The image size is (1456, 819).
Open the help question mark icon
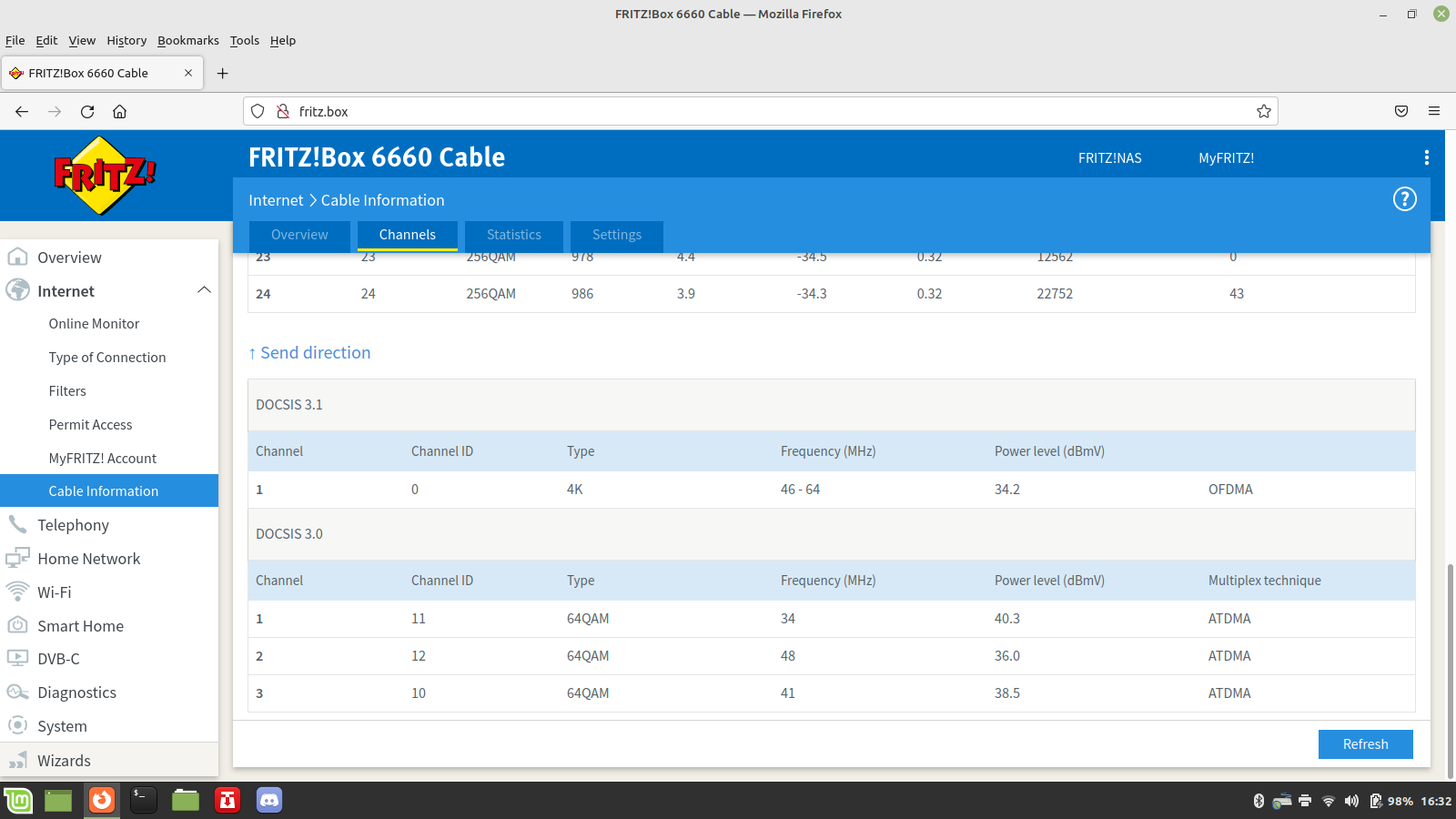1404,199
